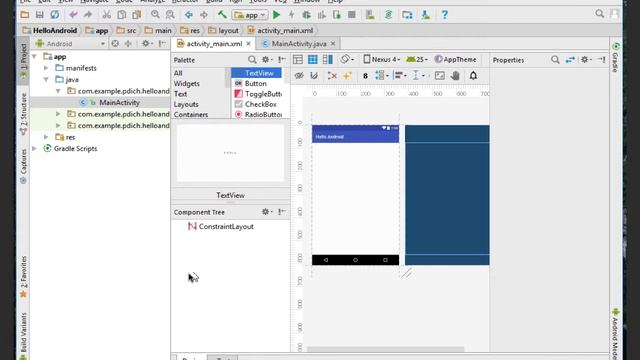640x360 pixels.
Task: Click the Replace toolbar icon
Action: (170, 15)
